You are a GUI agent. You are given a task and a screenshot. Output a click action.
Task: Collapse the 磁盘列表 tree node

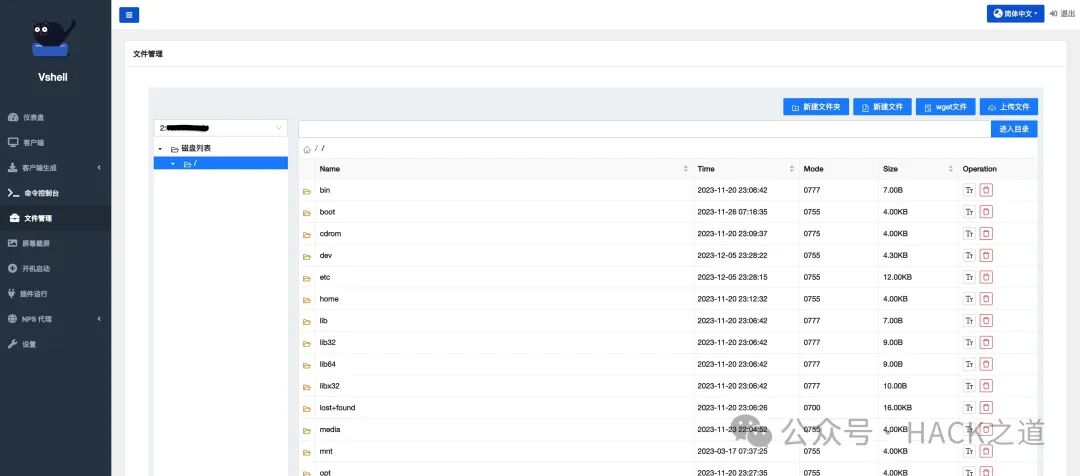tap(160, 149)
